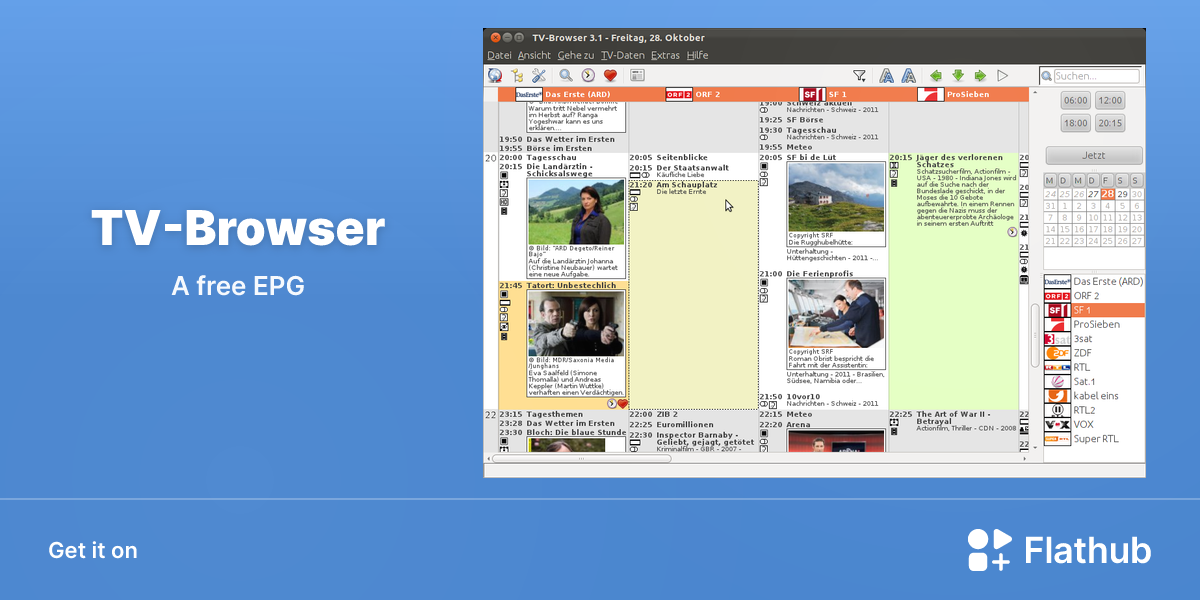The image size is (1200, 600).
Task: Select kabel eins in the channel list
Action: (1094, 396)
